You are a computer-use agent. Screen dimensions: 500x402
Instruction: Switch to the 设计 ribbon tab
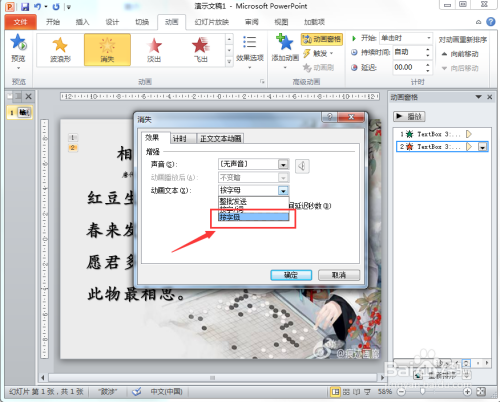112,22
